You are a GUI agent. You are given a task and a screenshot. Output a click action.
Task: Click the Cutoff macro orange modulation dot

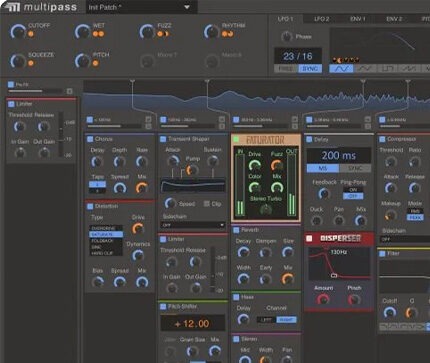pos(31,34)
